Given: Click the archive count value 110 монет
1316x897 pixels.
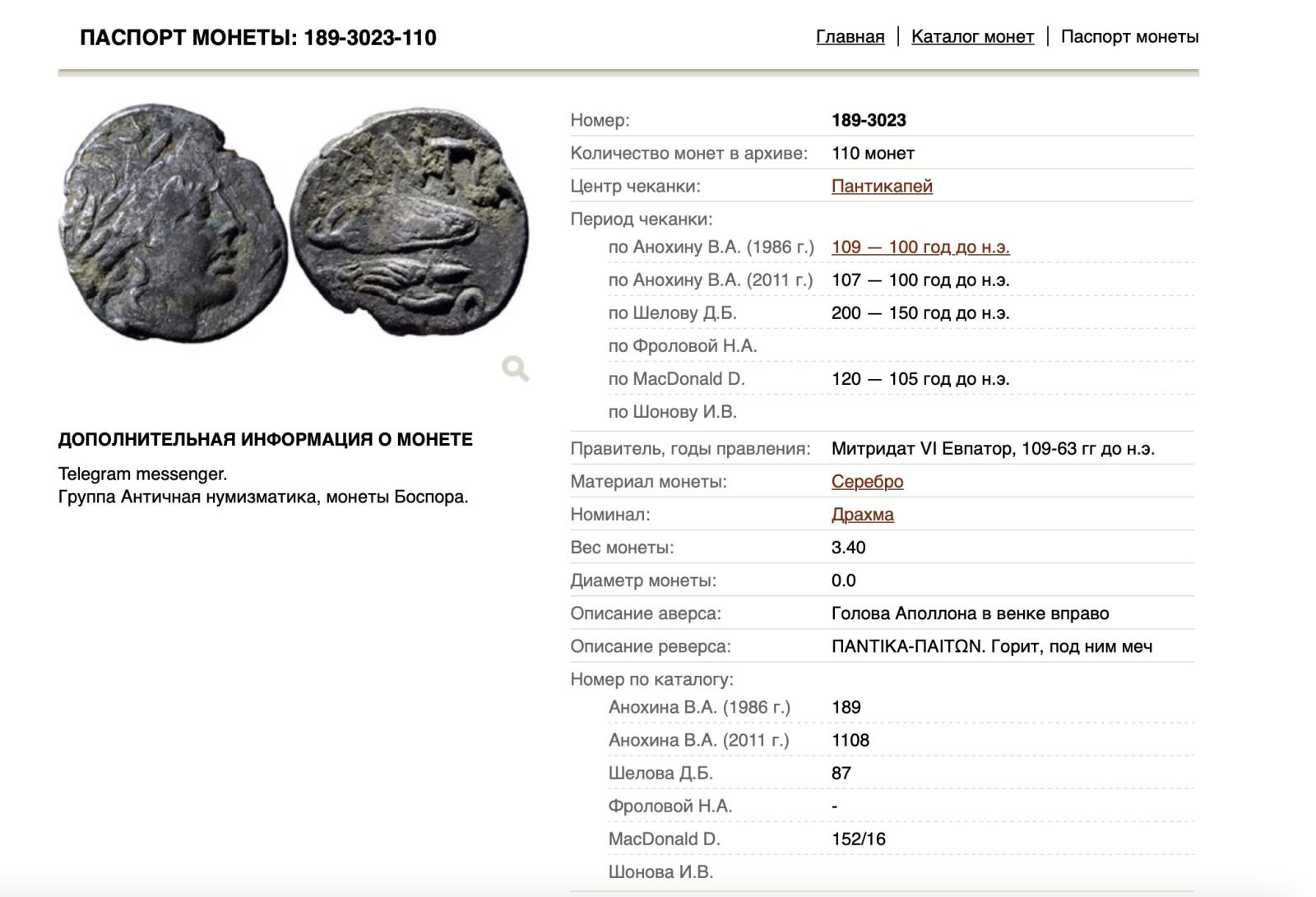Looking at the screenshot, I should pyautogui.click(x=873, y=153).
